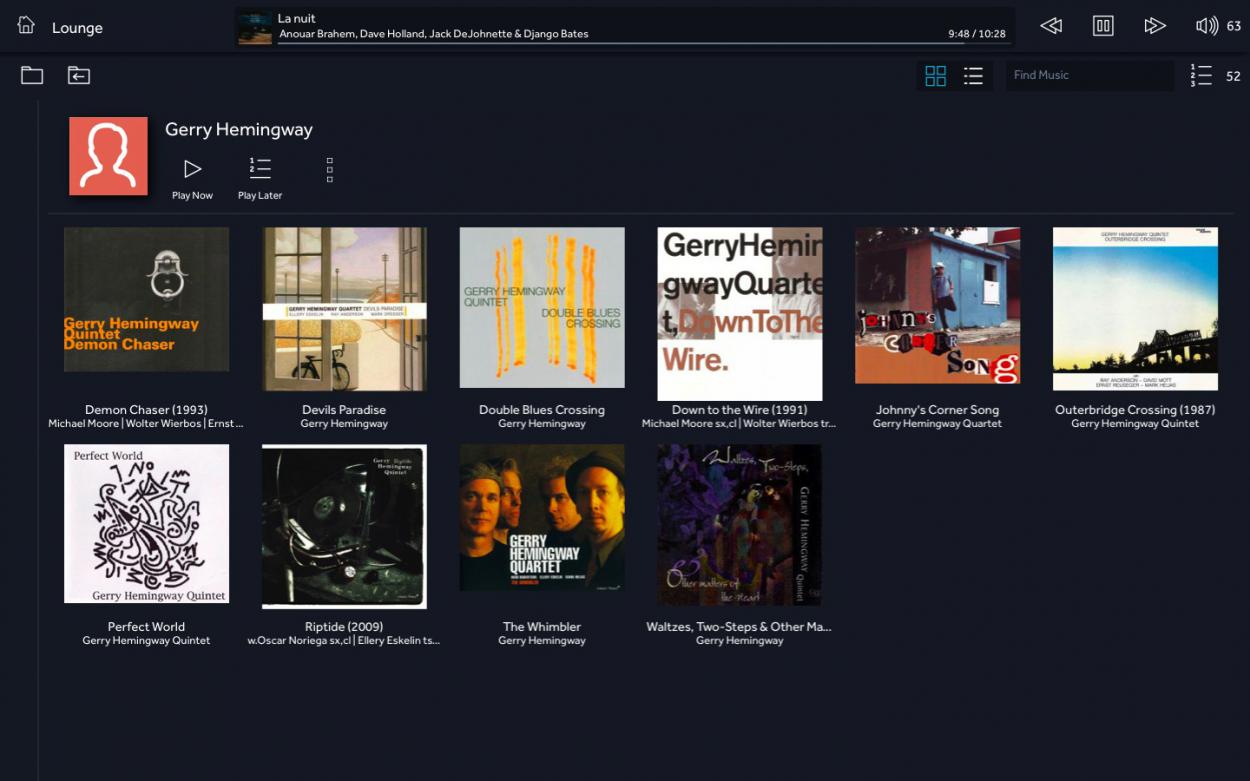Image resolution: width=1250 pixels, height=781 pixels.
Task: Click Play Later to queue the artist
Action: (x=260, y=178)
